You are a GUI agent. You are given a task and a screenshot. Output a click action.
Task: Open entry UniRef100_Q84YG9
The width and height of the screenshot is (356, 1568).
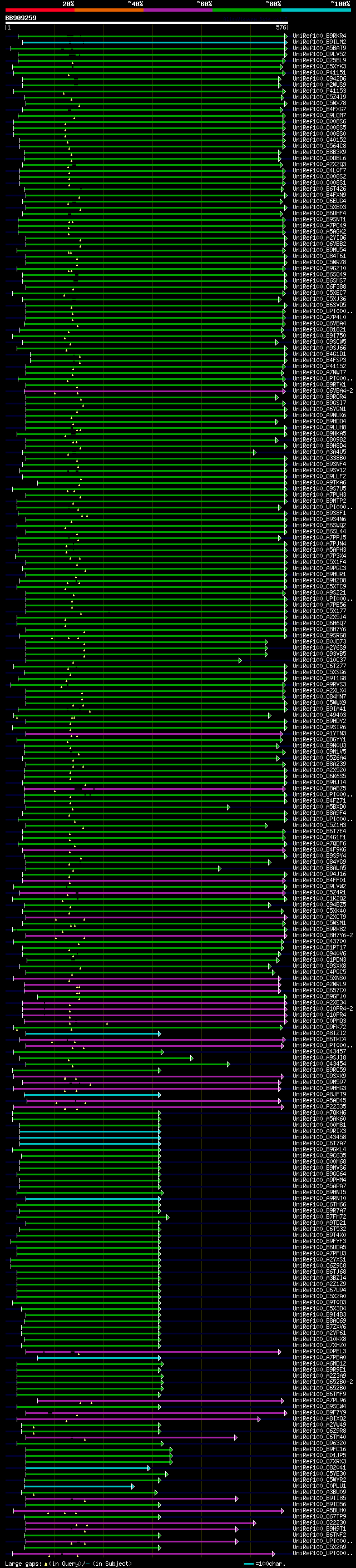click(x=319, y=862)
